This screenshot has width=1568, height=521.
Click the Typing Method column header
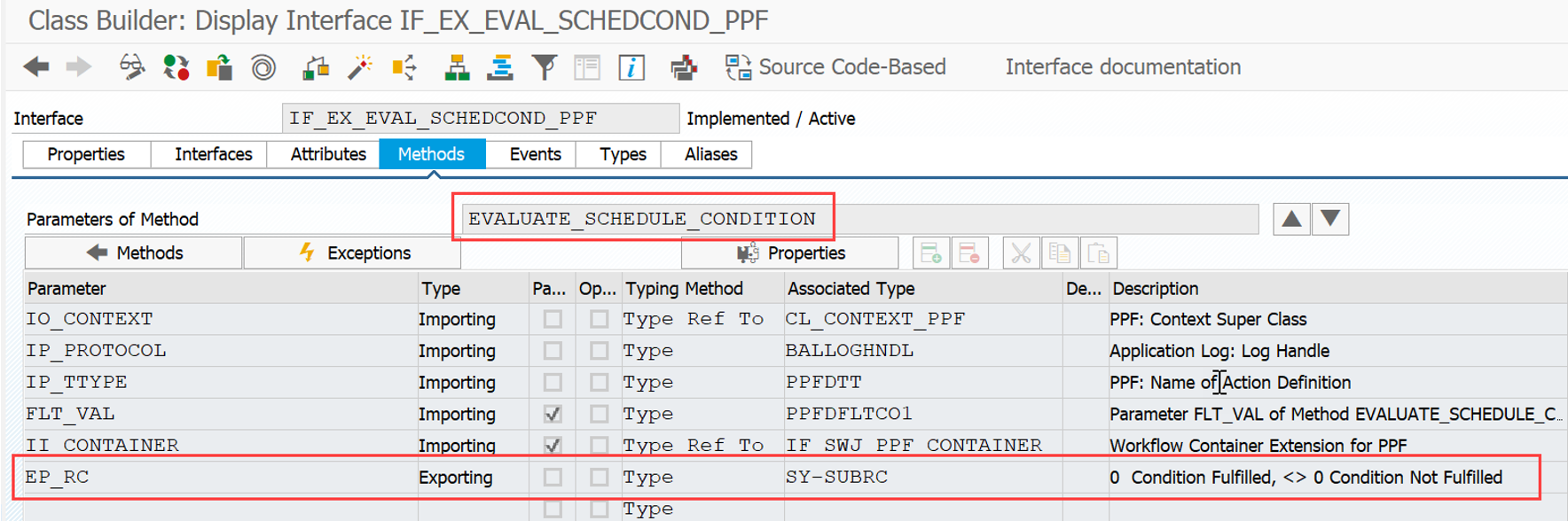click(702, 289)
